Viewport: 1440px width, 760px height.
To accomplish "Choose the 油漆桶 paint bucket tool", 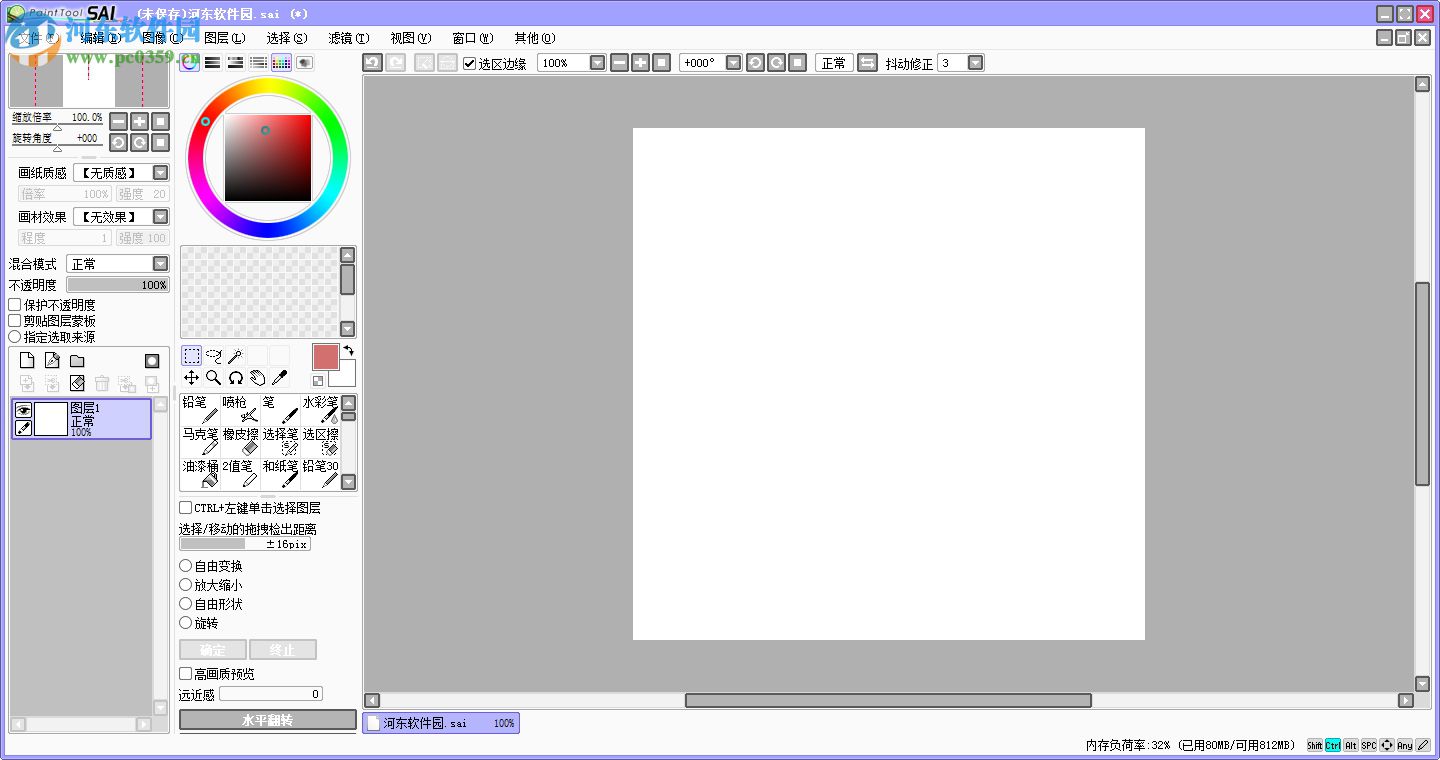I will [200, 474].
